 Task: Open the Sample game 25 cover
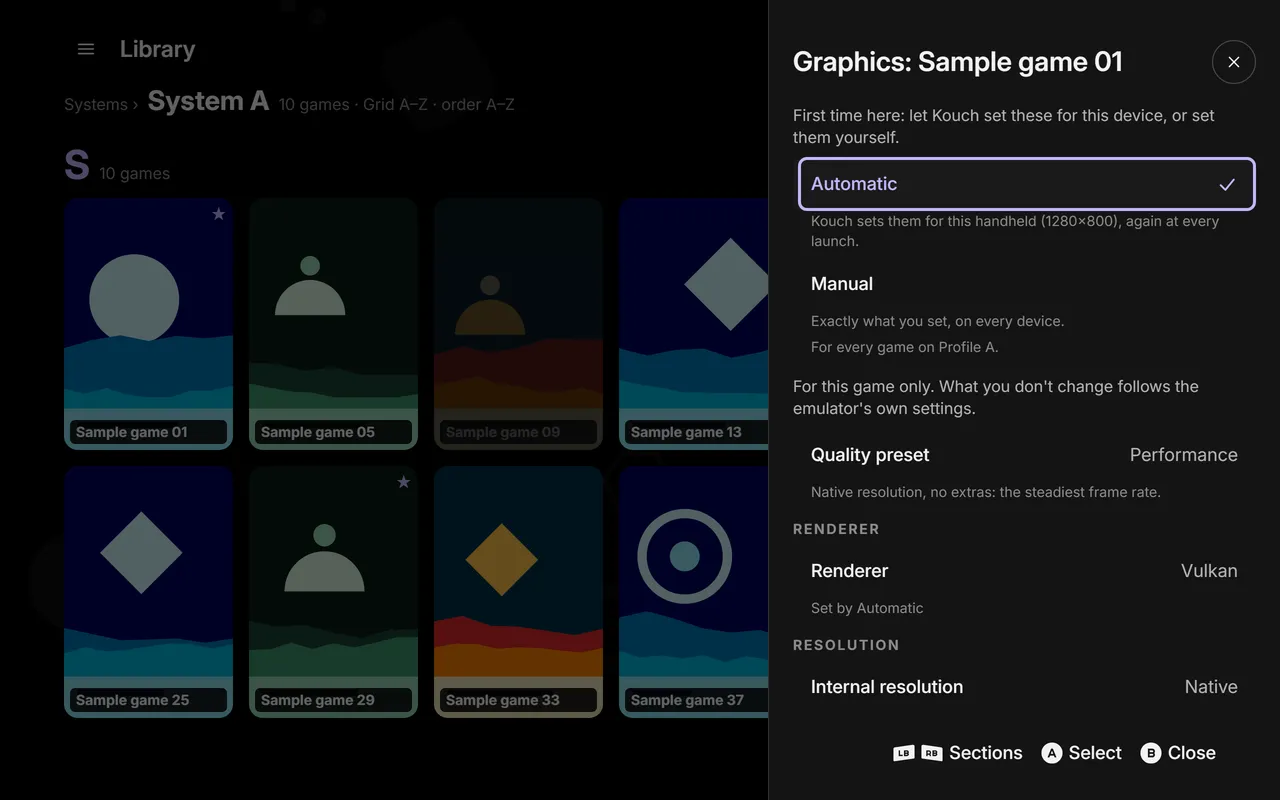(x=149, y=592)
